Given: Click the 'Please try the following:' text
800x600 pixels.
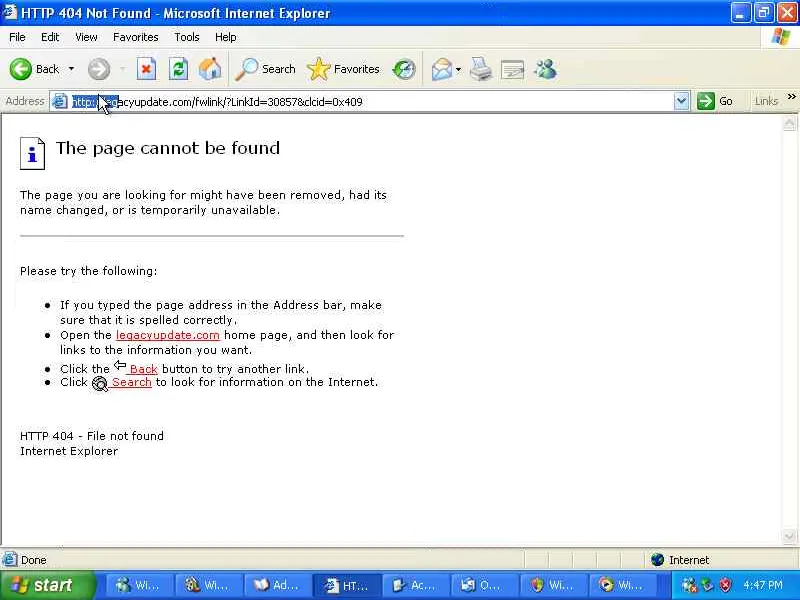Looking at the screenshot, I should tap(88, 271).
